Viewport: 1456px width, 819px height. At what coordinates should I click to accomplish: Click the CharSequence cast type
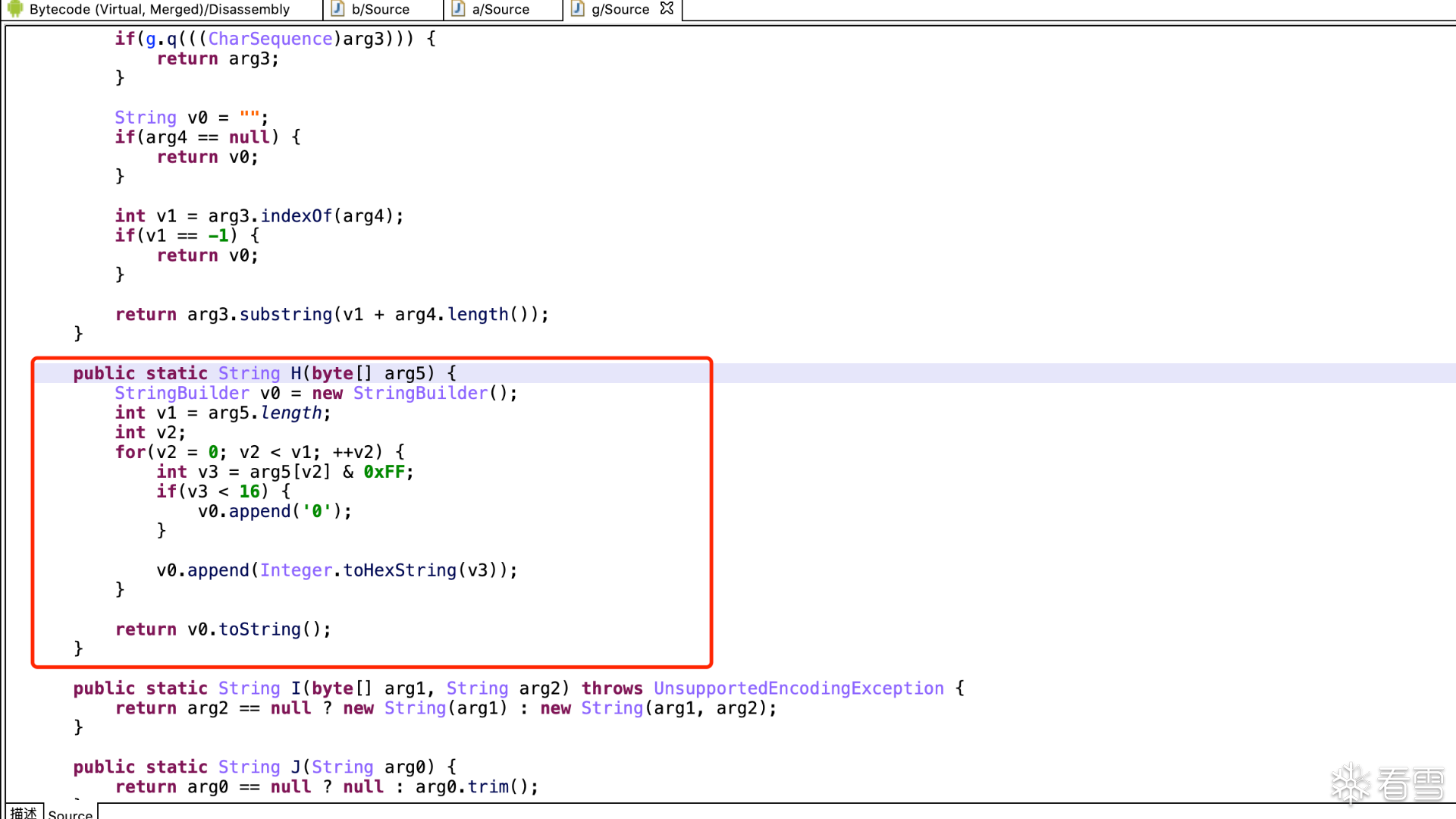click(x=270, y=39)
